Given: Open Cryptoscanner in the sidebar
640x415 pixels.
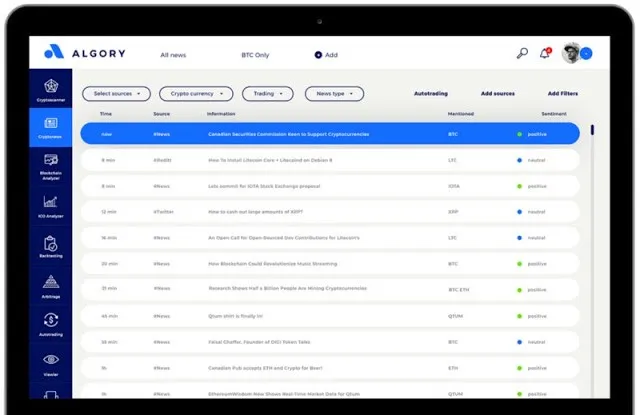Looking at the screenshot, I should tap(51, 90).
